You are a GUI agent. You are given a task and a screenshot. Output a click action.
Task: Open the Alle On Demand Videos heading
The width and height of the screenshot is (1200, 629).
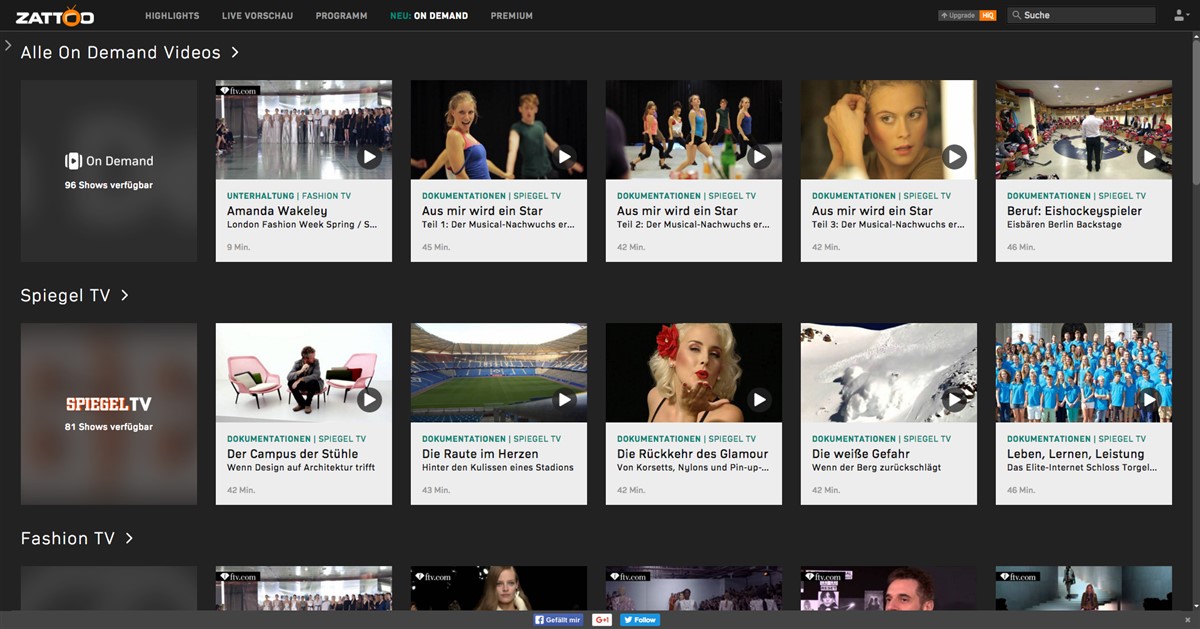point(130,52)
